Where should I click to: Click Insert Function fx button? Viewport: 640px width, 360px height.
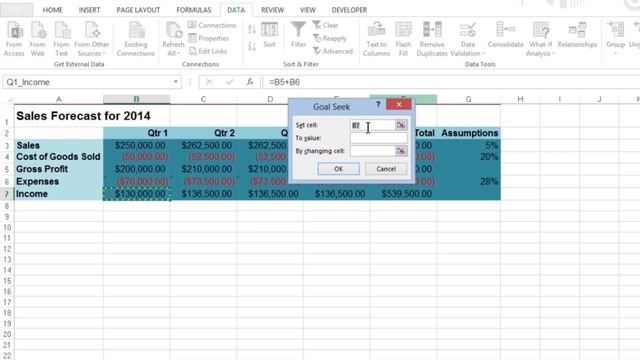250,82
